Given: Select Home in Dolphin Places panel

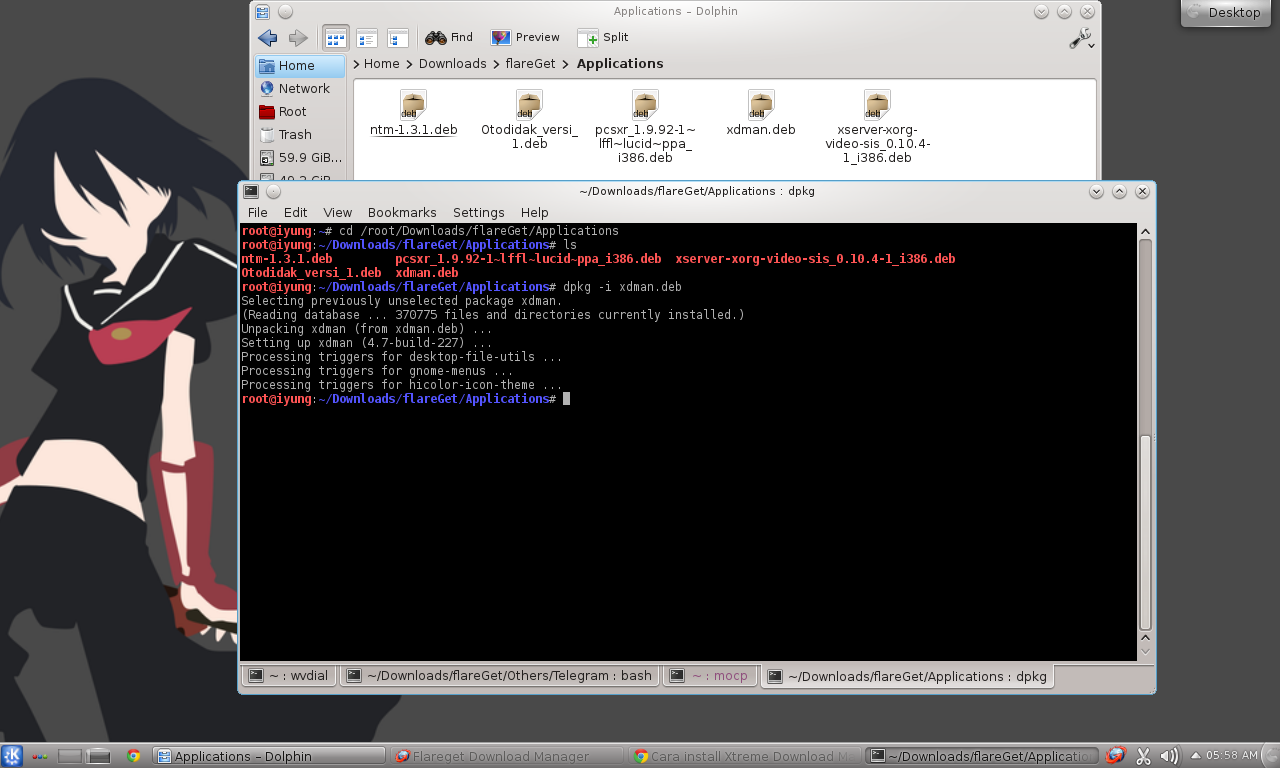Looking at the screenshot, I should 300,66.
